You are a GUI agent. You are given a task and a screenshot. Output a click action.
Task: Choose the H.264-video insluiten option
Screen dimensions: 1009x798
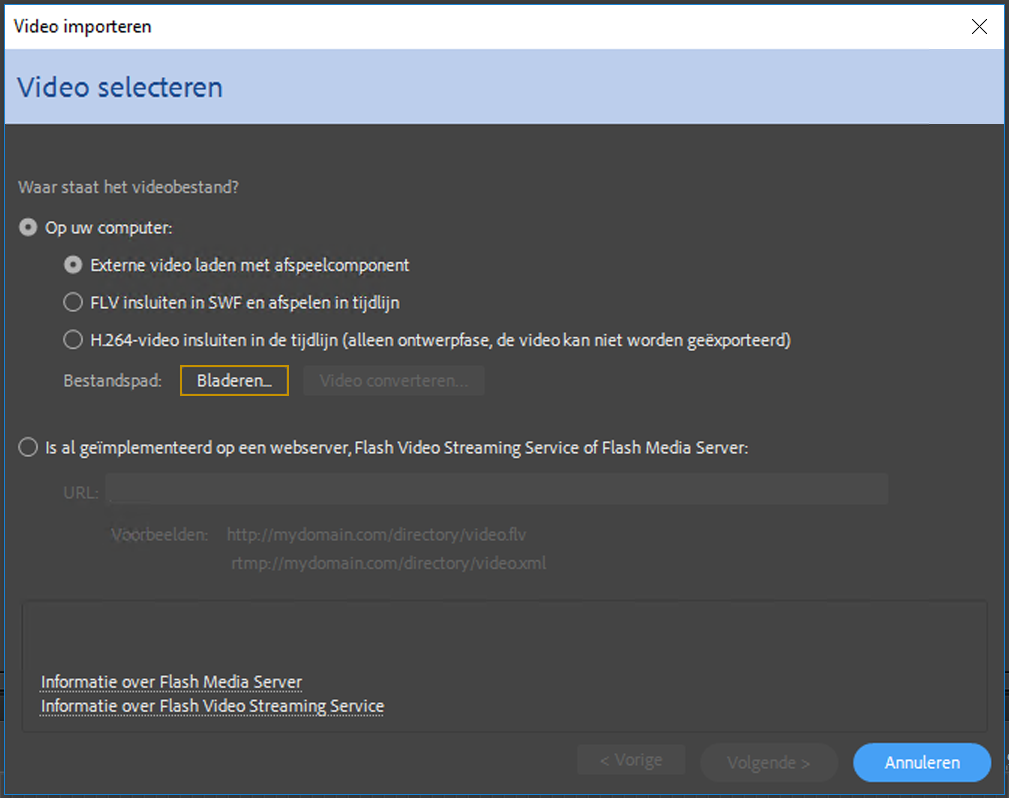[x=72, y=339]
